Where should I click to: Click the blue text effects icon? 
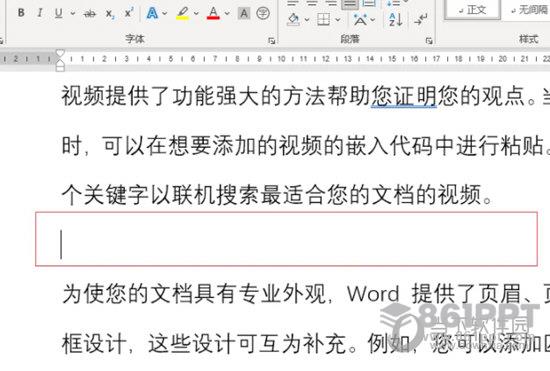point(152,13)
